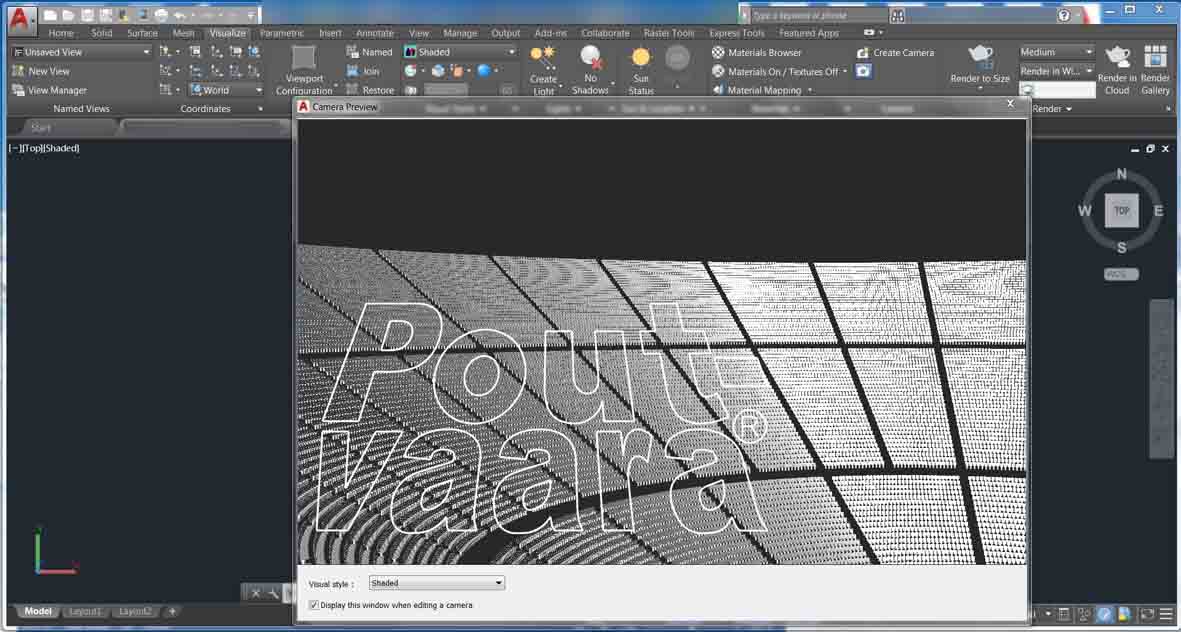Click the New file icon in Quick Access toolbar
Image resolution: width=1181 pixels, height=632 pixels.
(x=50, y=15)
